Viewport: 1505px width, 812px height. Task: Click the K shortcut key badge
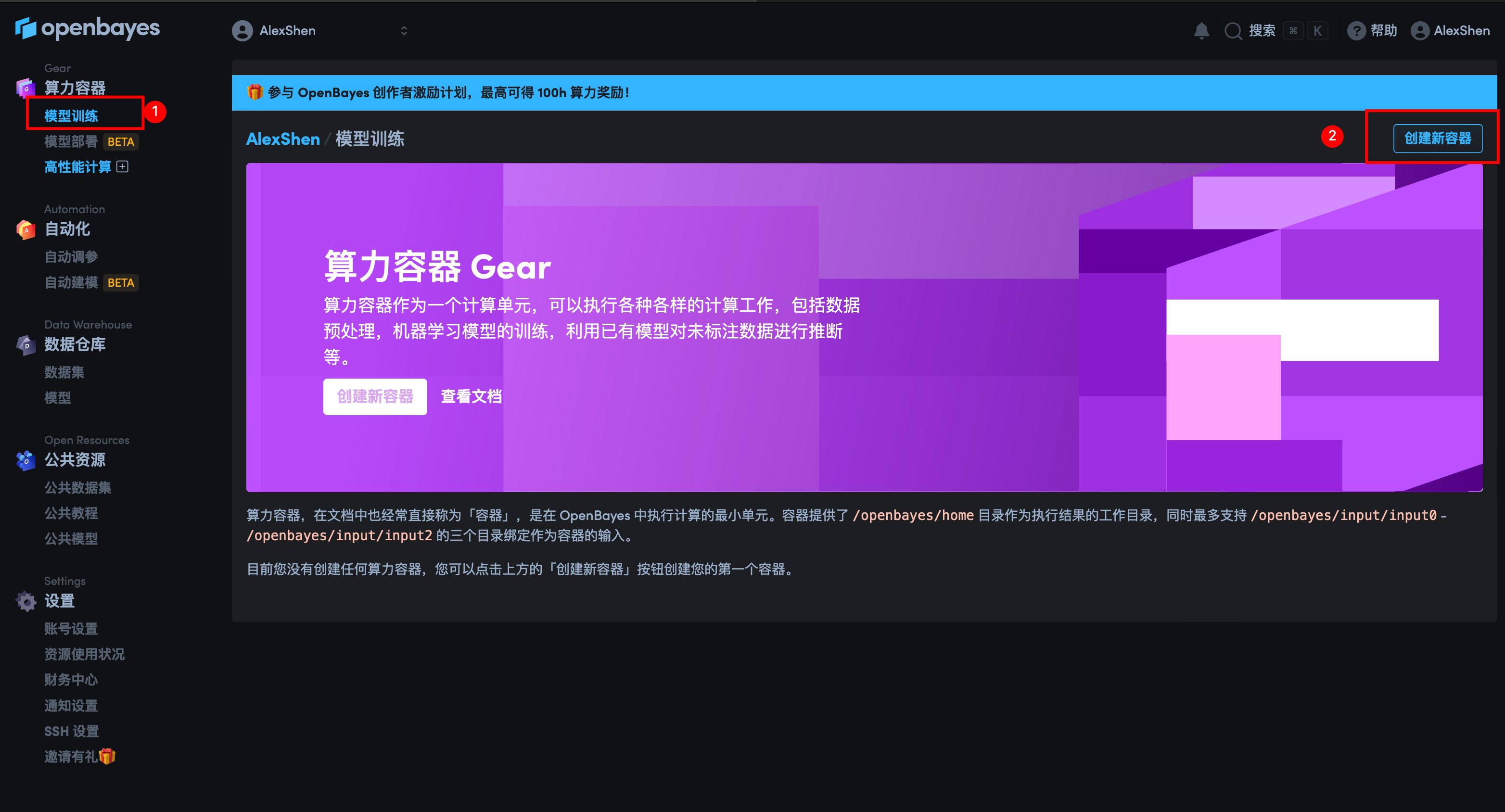click(x=1317, y=31)
